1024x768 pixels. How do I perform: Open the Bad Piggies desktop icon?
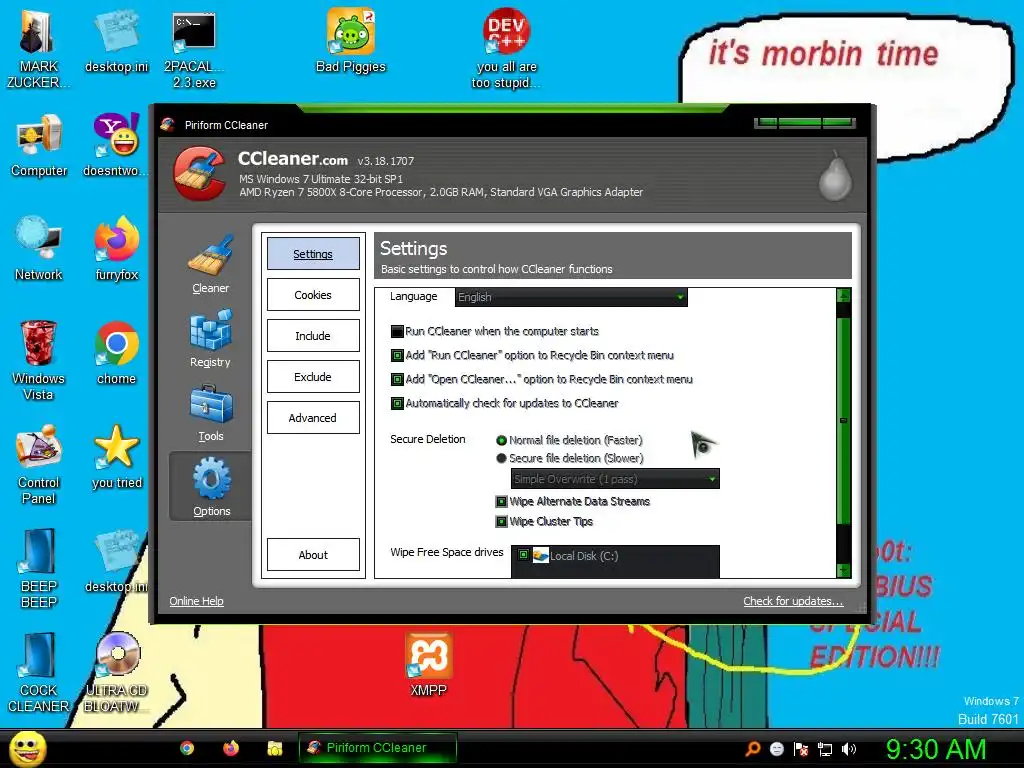351,40
